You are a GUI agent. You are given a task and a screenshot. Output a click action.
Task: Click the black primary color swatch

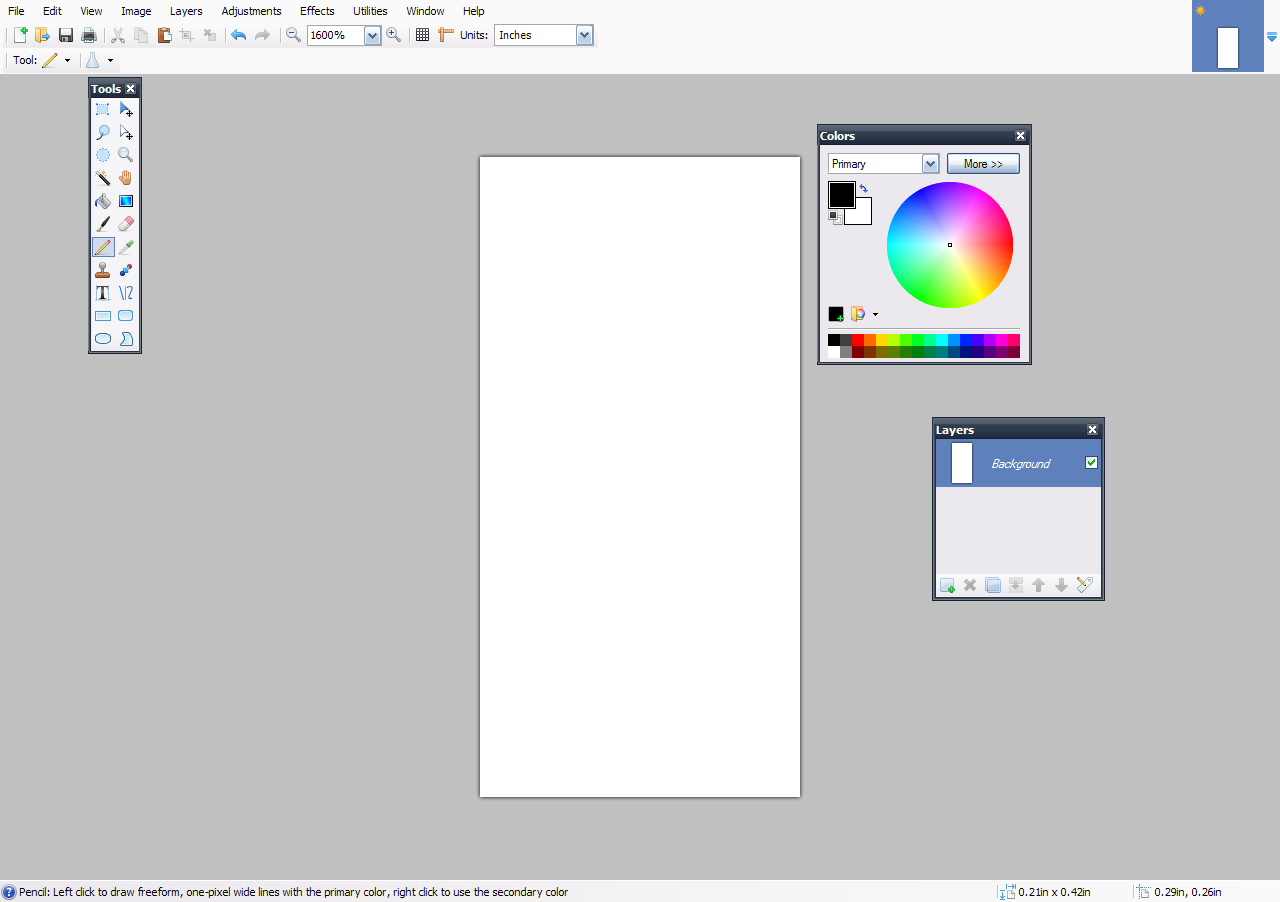[841, 194]
